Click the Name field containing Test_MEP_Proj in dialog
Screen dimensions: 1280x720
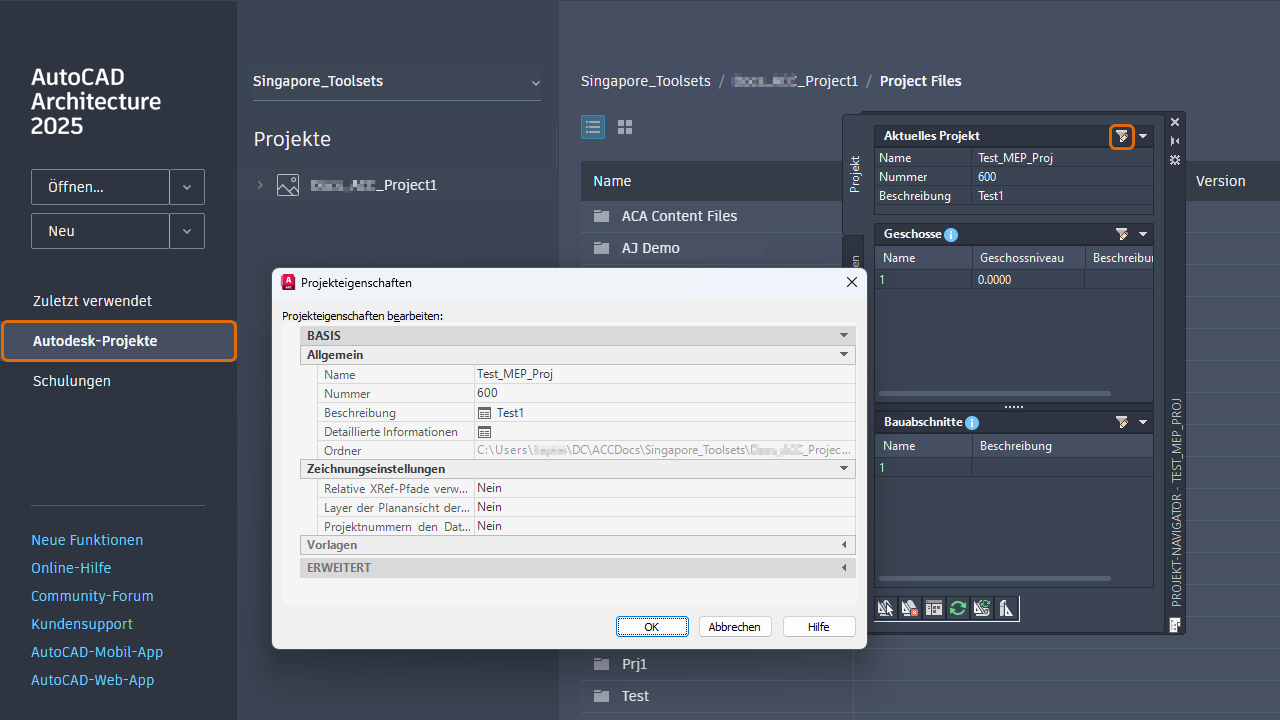point(665,374)
